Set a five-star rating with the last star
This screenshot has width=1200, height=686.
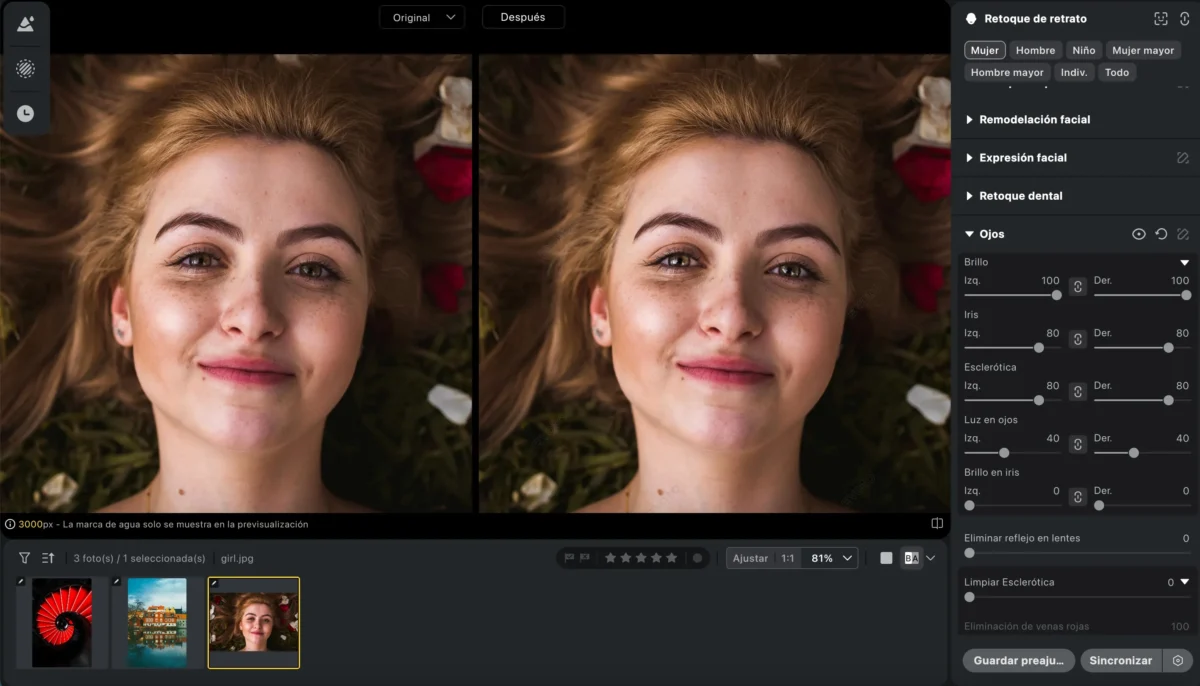672,558
